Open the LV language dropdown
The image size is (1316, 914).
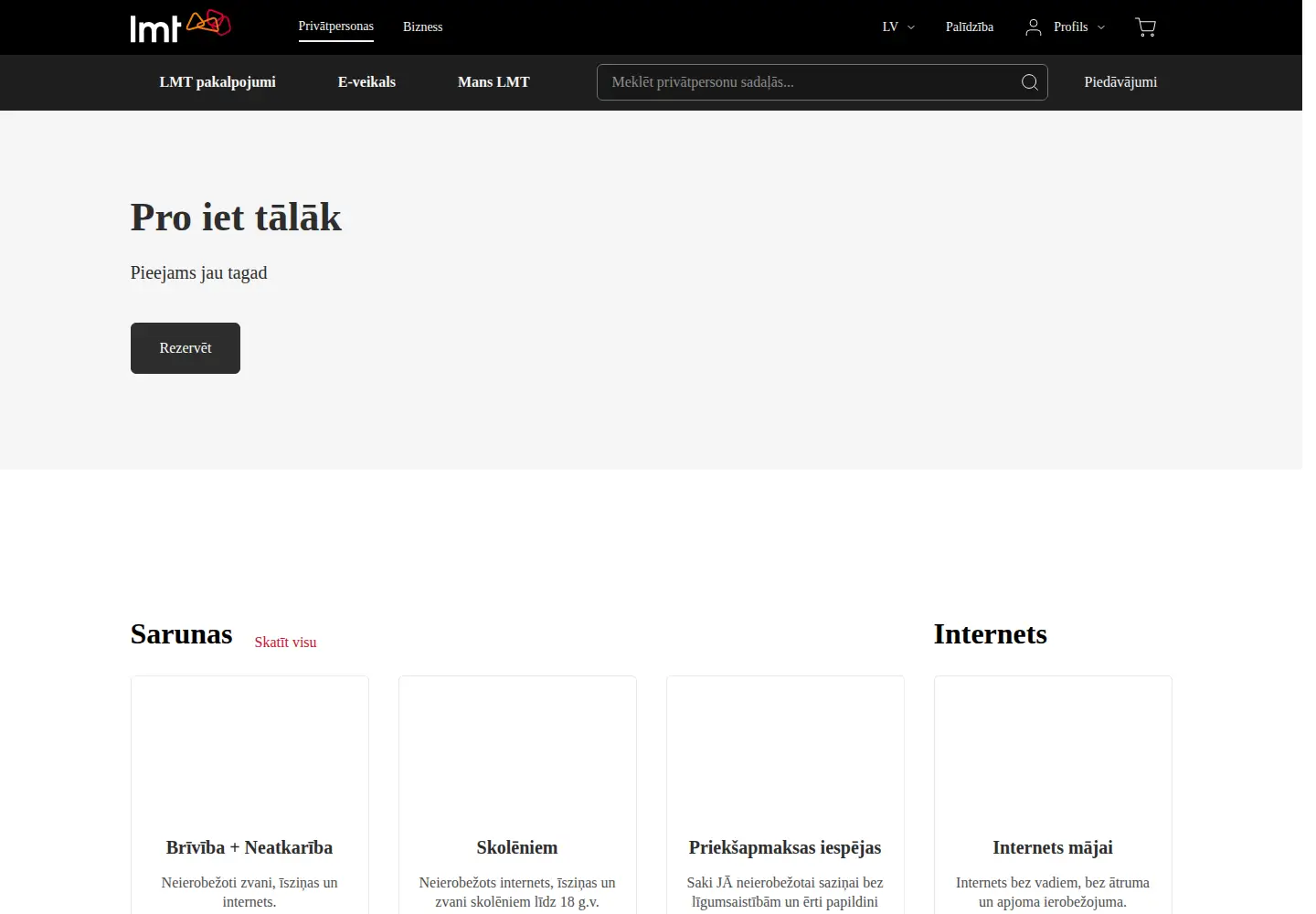(x=898, y=27)
